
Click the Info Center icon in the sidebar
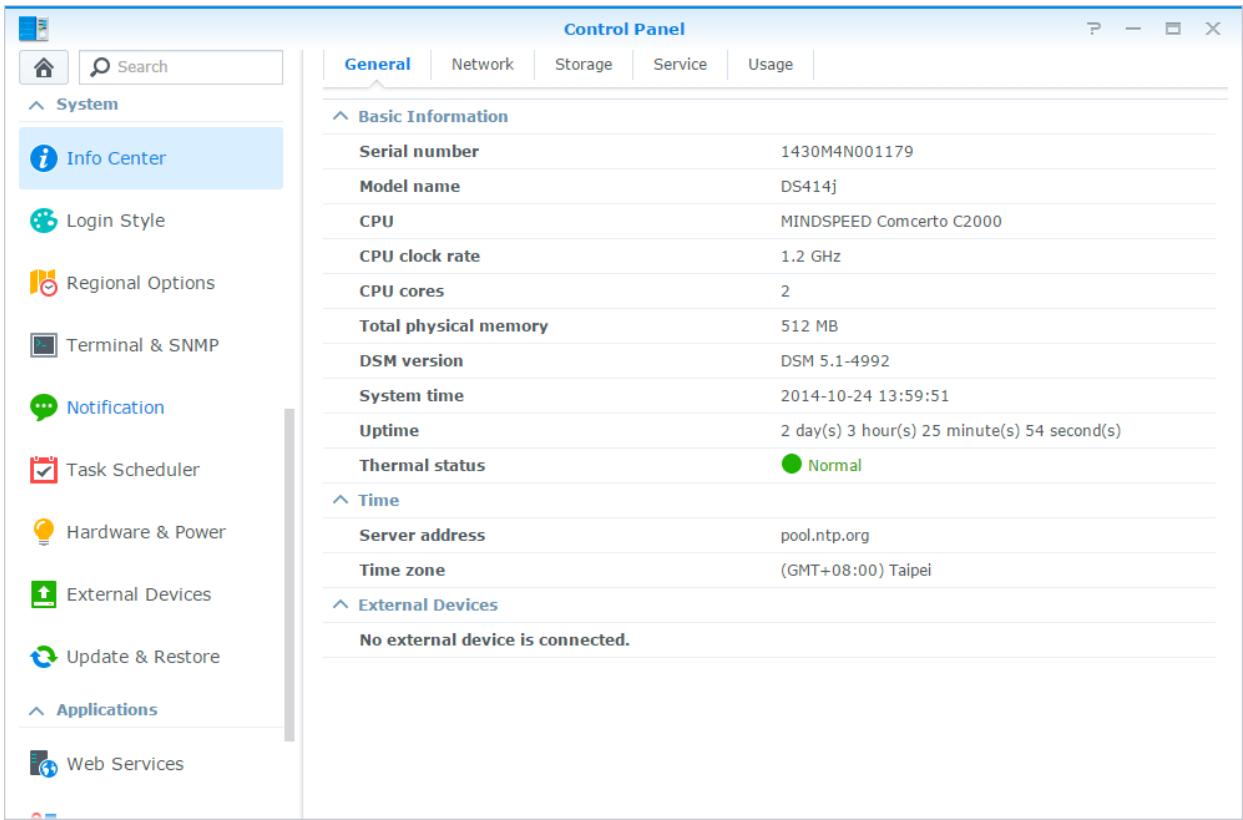[43, 158]
